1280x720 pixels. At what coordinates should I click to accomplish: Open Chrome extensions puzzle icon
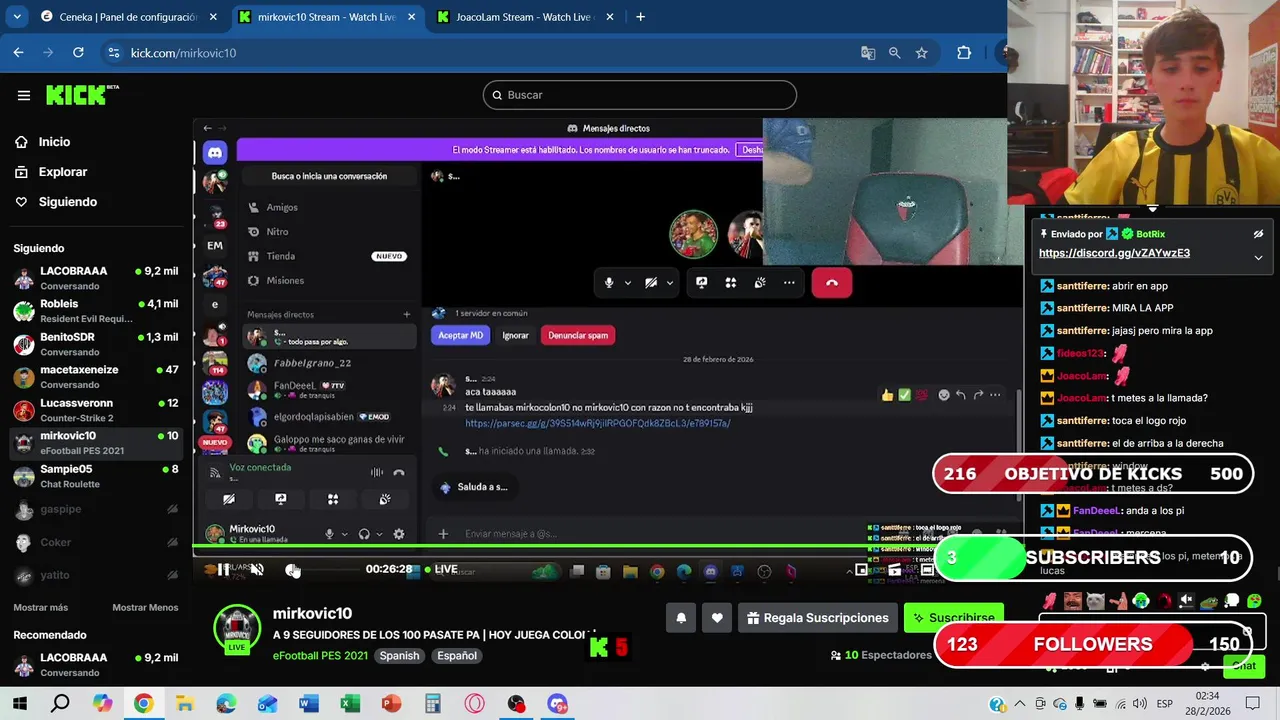coord(964,53)
